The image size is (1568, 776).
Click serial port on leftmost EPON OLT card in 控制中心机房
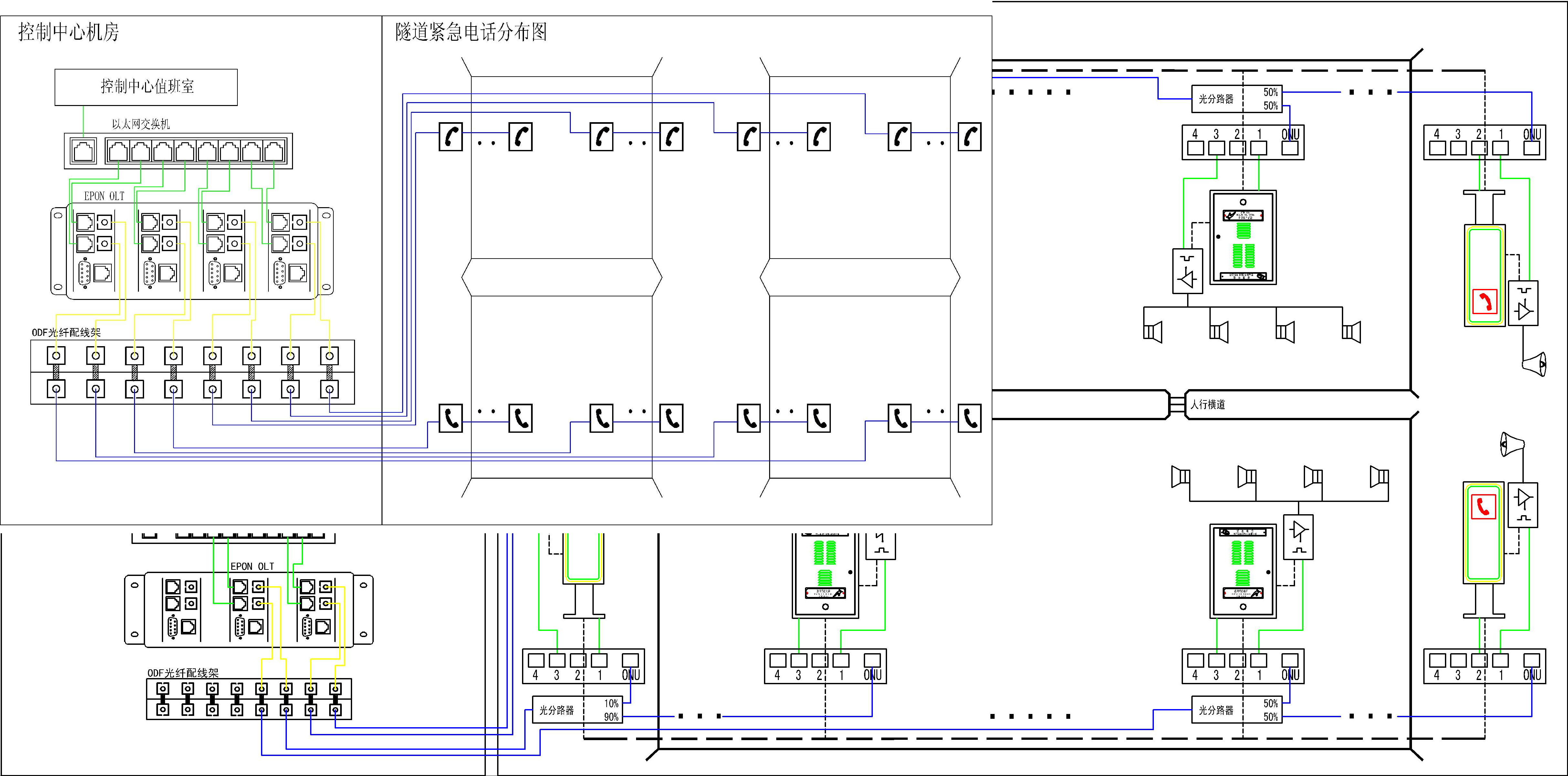(x=85, y=272)
